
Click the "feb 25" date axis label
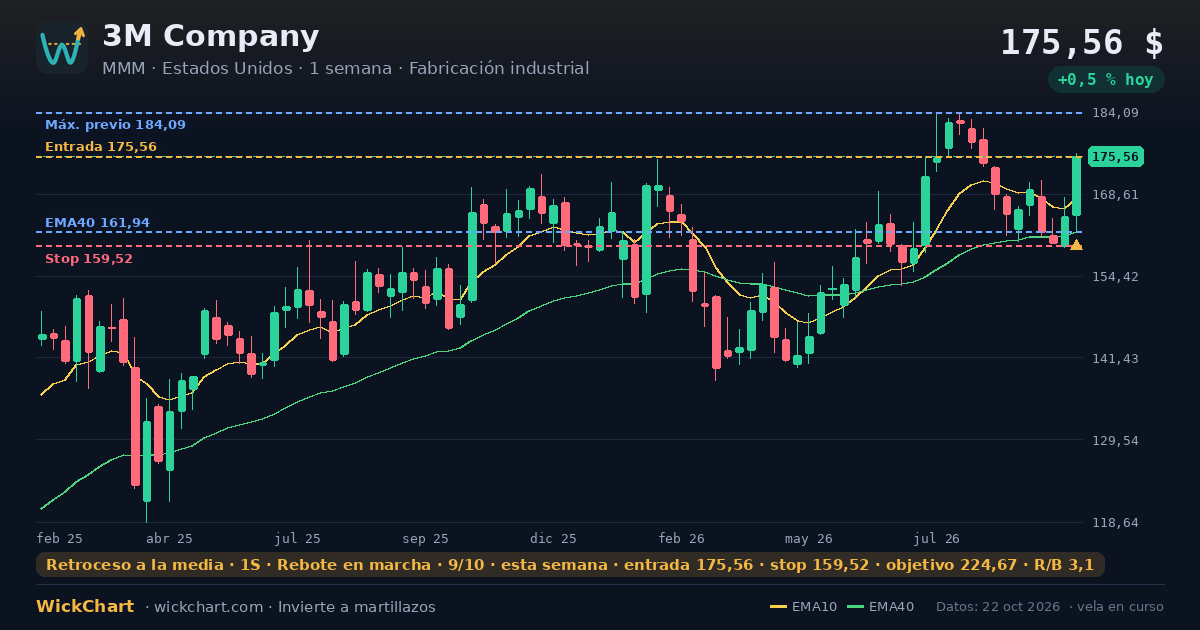click(x=60, y=538)
